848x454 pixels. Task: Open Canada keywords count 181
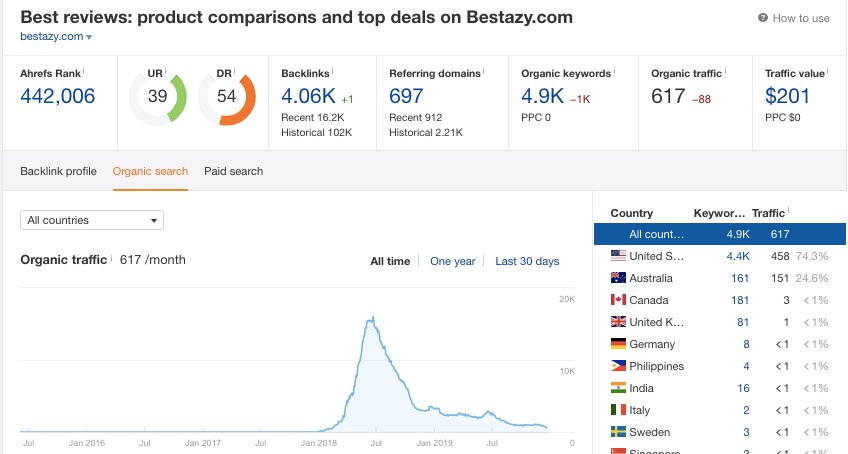(740, 300)
